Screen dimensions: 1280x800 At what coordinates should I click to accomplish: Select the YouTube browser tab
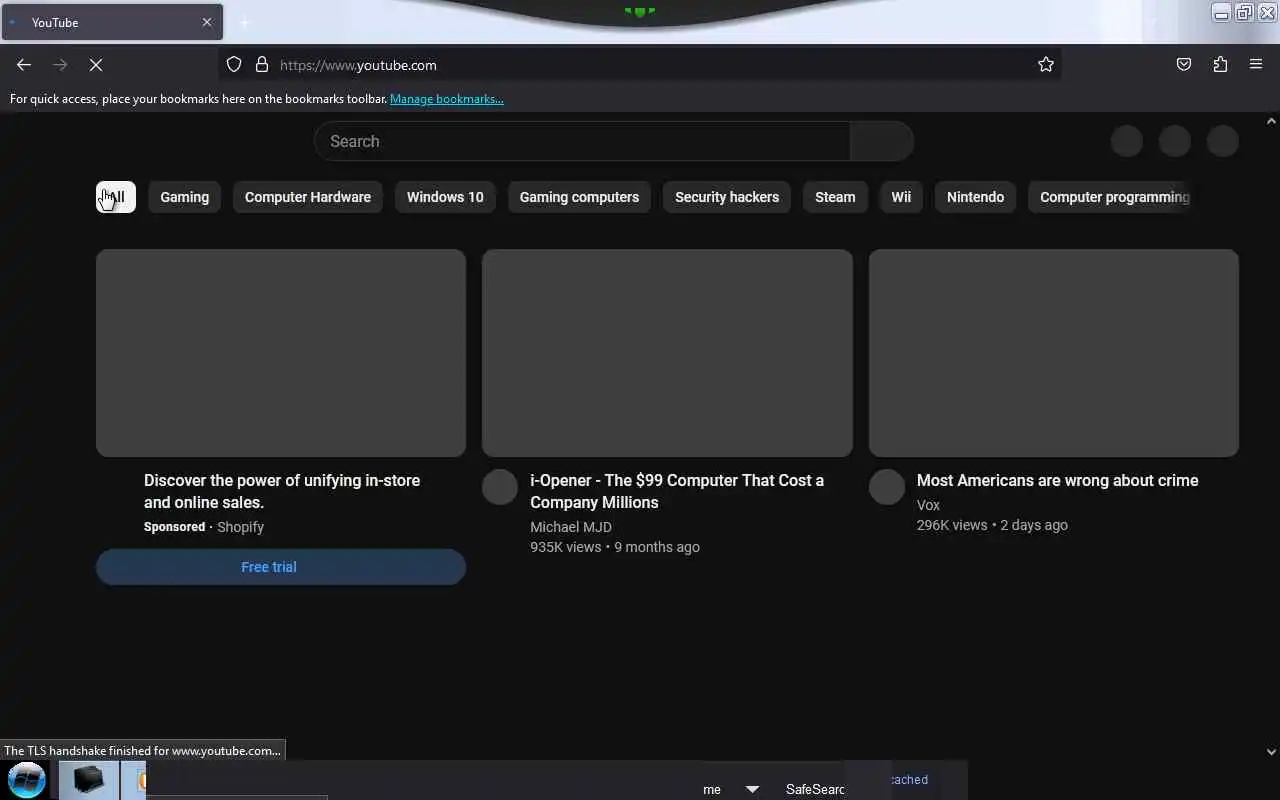point(111,22)
